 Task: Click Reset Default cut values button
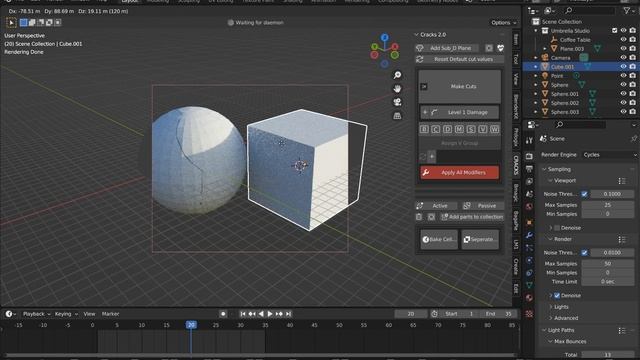460,59
